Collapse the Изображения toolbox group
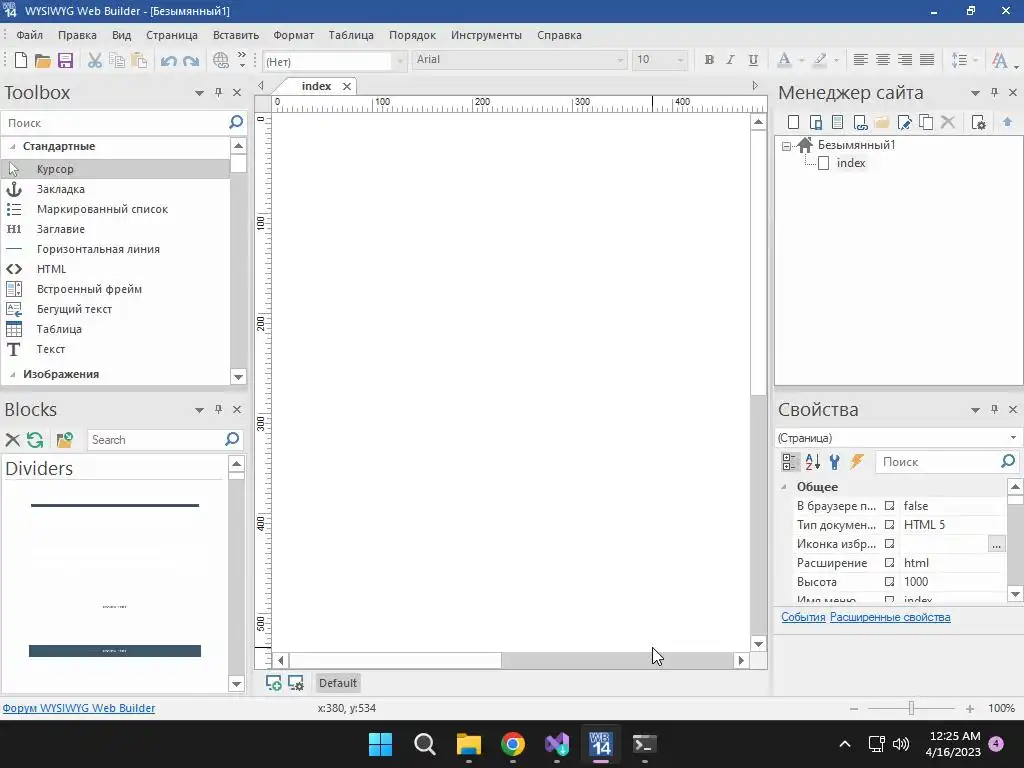The image size is (1024, 768). point(12,374)
